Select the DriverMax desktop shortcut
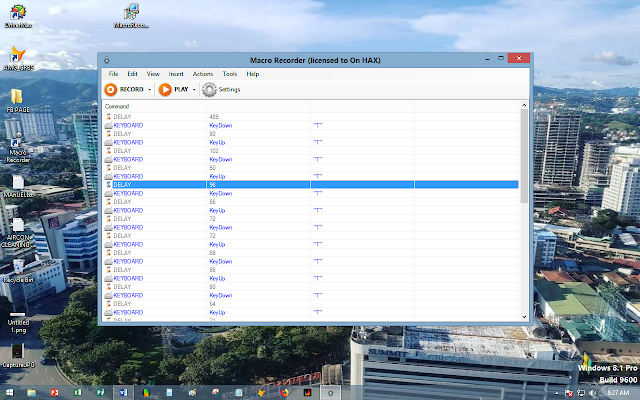 pyautogui.click(x=18, y=16)
